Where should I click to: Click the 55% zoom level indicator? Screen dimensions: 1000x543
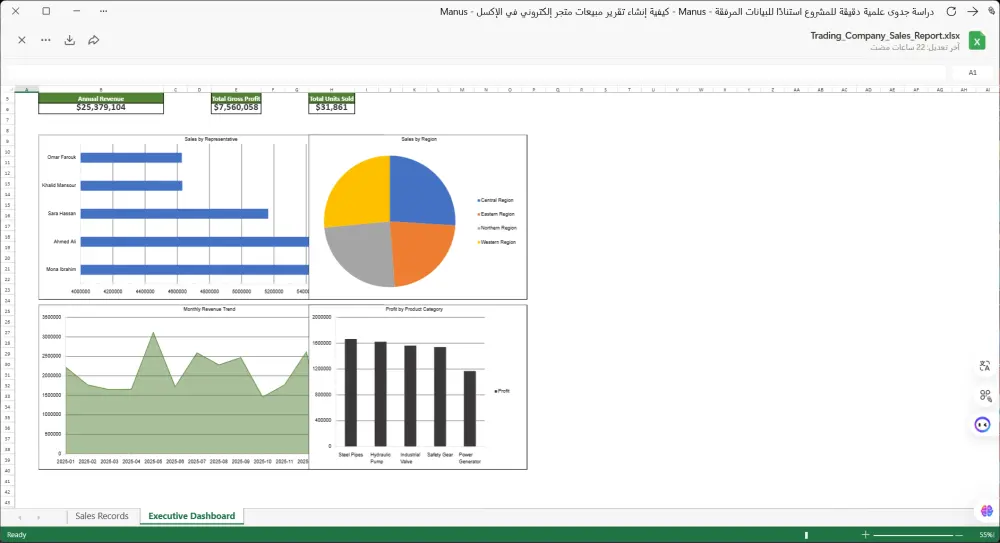[x=987, y=535]
